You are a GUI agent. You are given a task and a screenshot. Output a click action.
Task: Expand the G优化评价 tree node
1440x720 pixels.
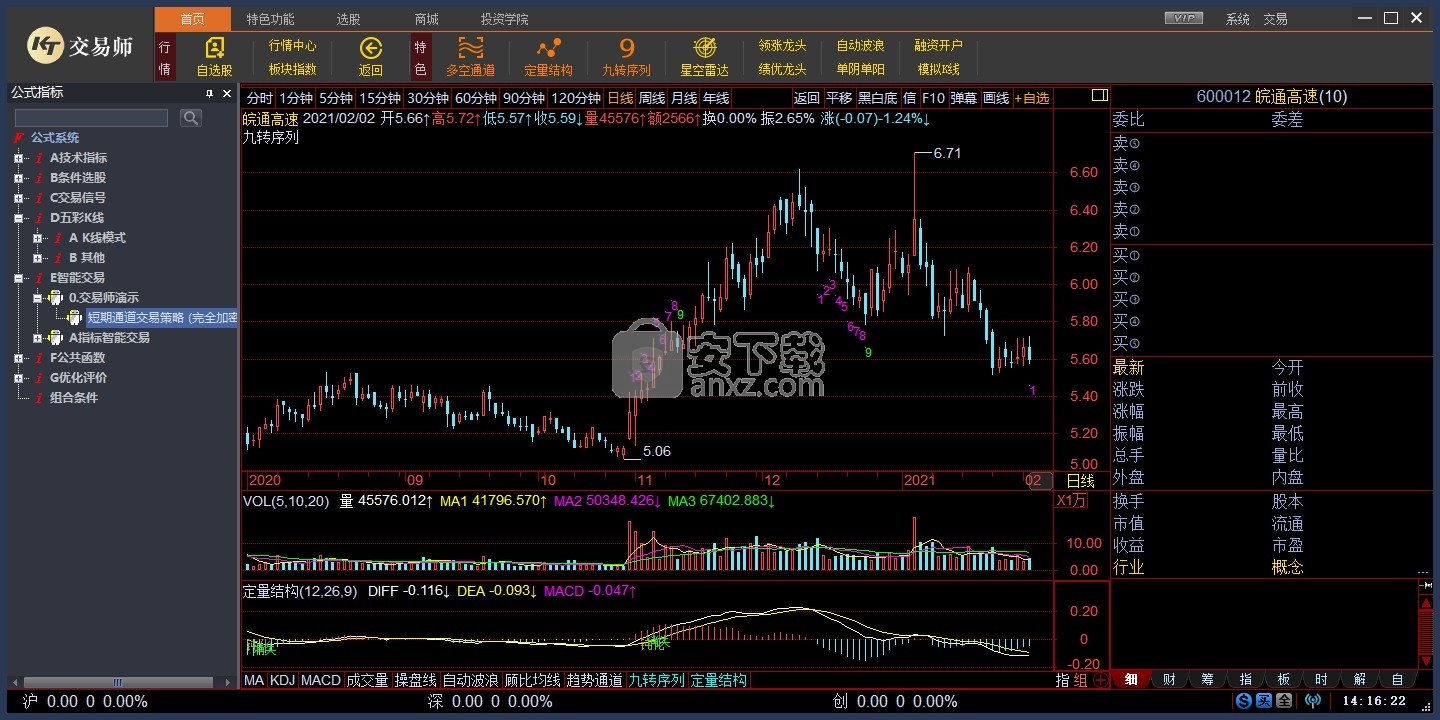click(18, 378)
